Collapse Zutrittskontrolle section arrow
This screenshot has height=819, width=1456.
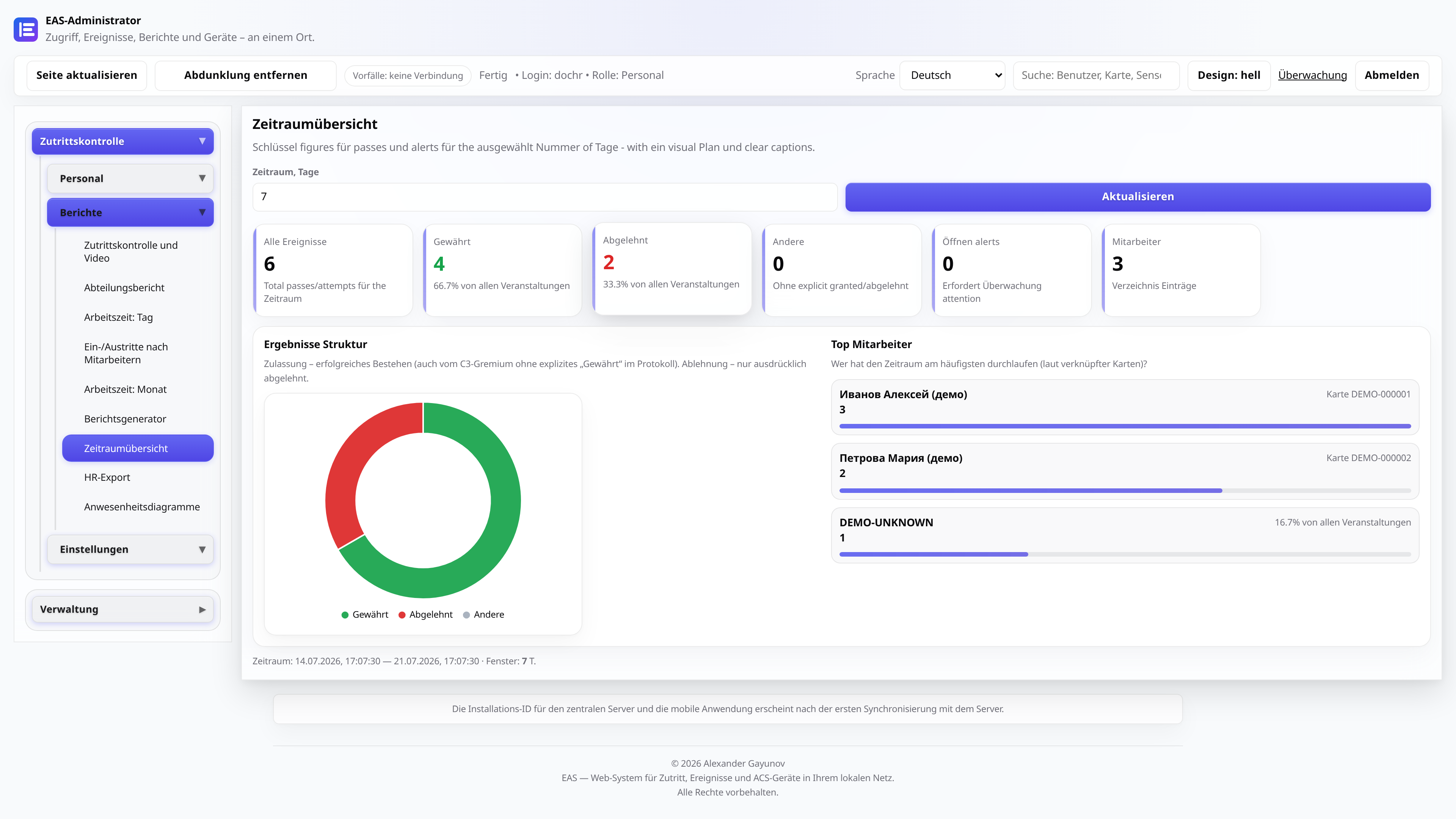(x=202, y=141)
